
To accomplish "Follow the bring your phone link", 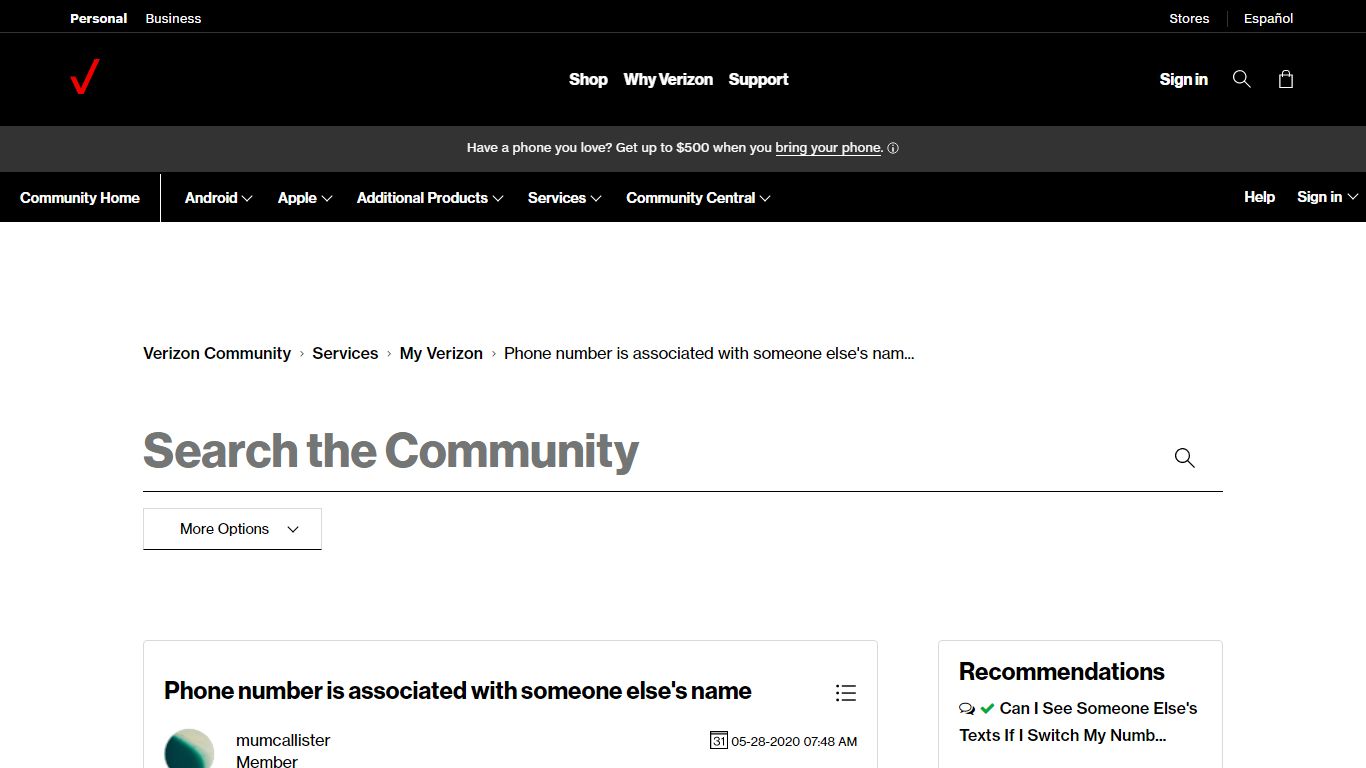I will coord(828,148).
